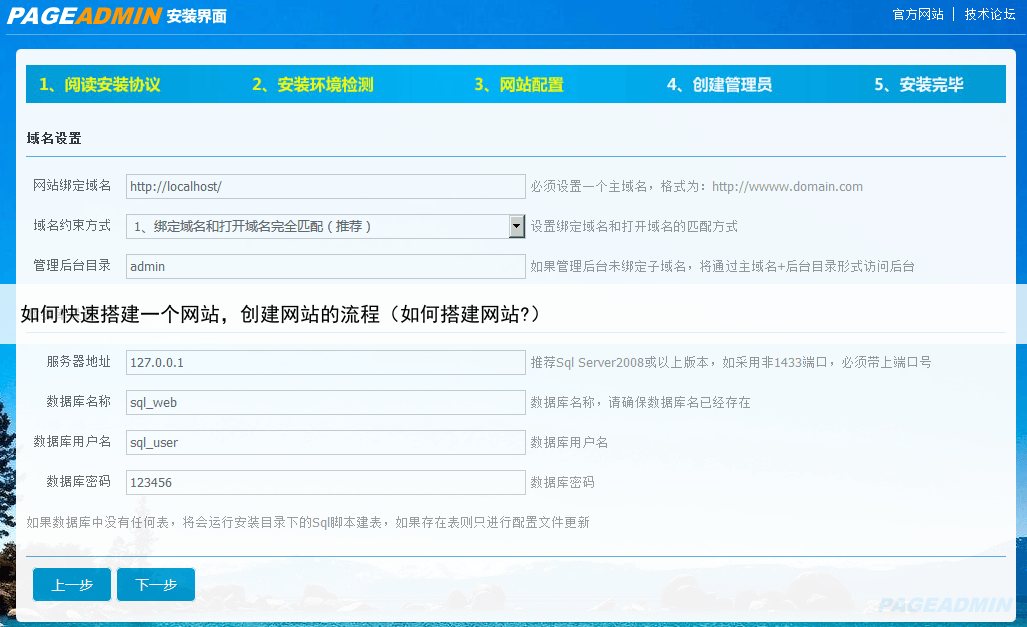Select the 数据库名称 field with sql_web

(325, 403)
